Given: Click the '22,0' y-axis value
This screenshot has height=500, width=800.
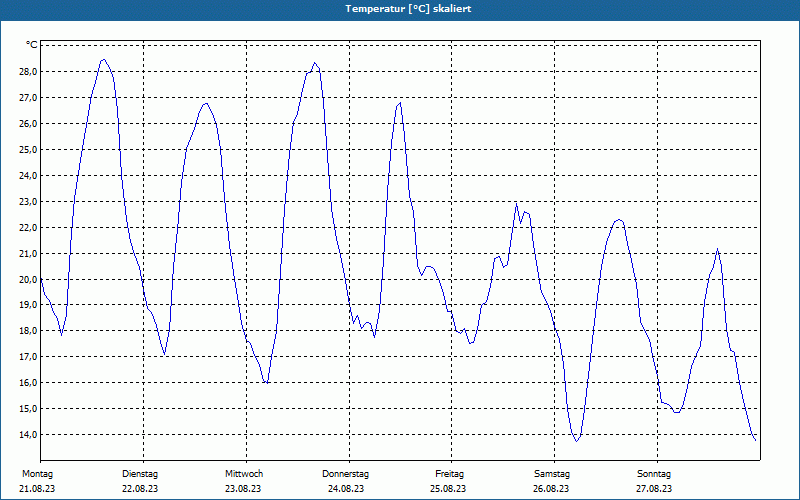Looking at the screenshot, I should [28, 228].
